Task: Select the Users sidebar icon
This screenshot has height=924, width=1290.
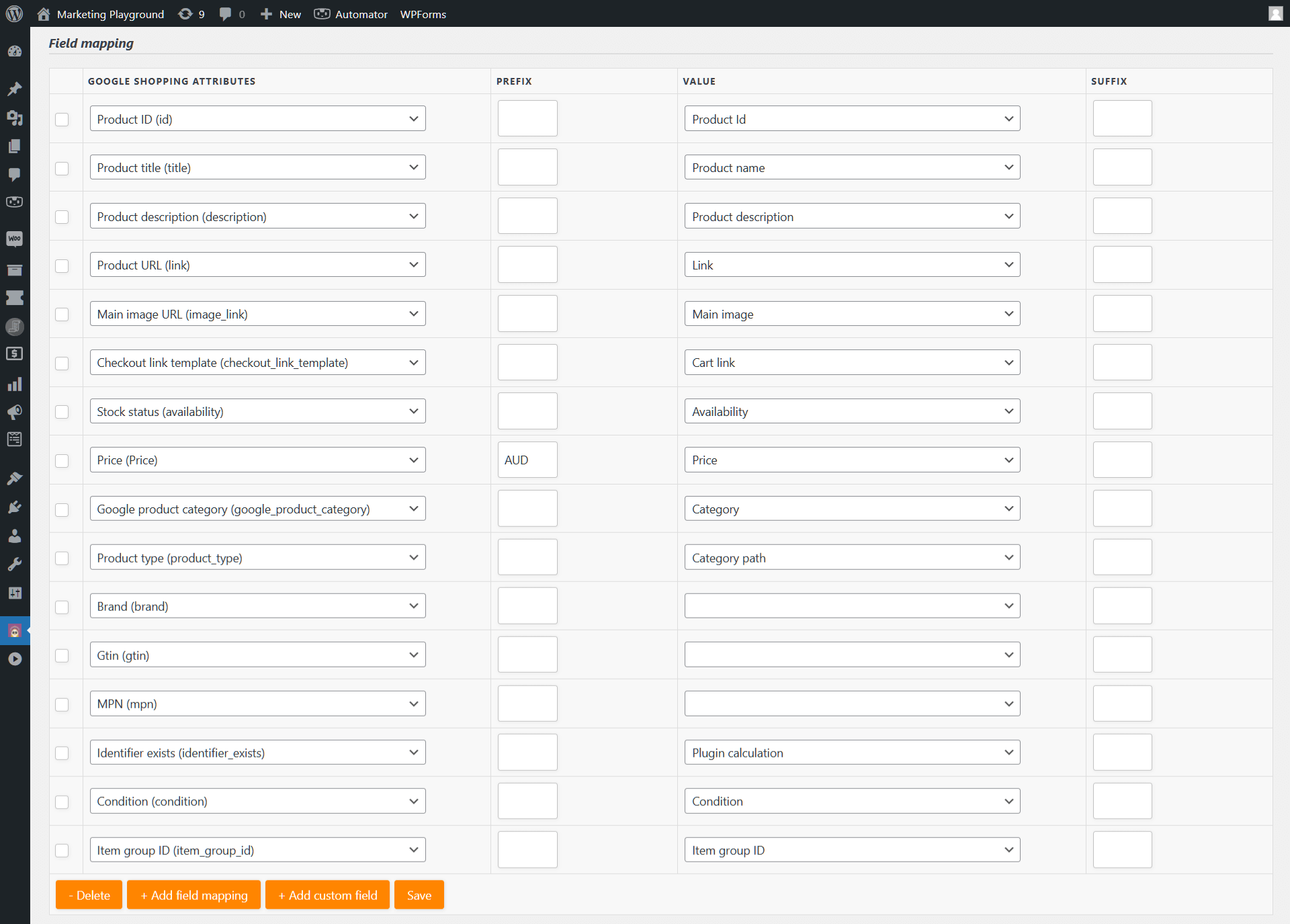Action: pos(14,536)
